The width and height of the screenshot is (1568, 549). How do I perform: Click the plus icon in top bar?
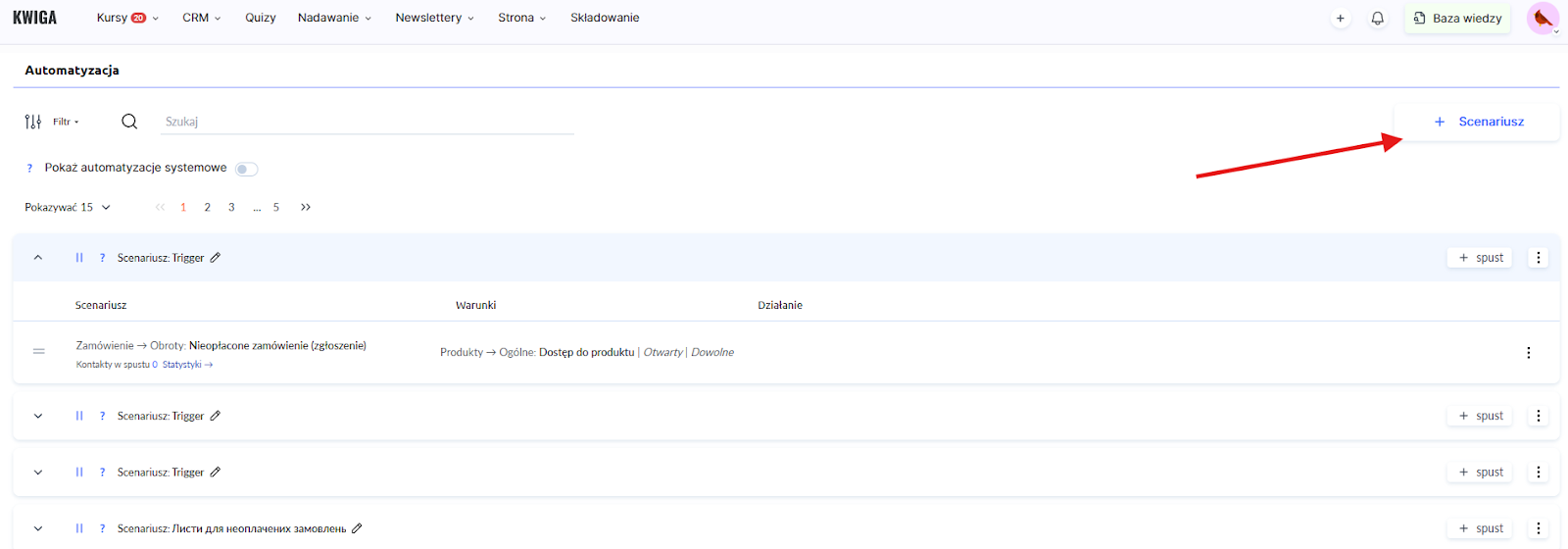tap(1340, 19)
